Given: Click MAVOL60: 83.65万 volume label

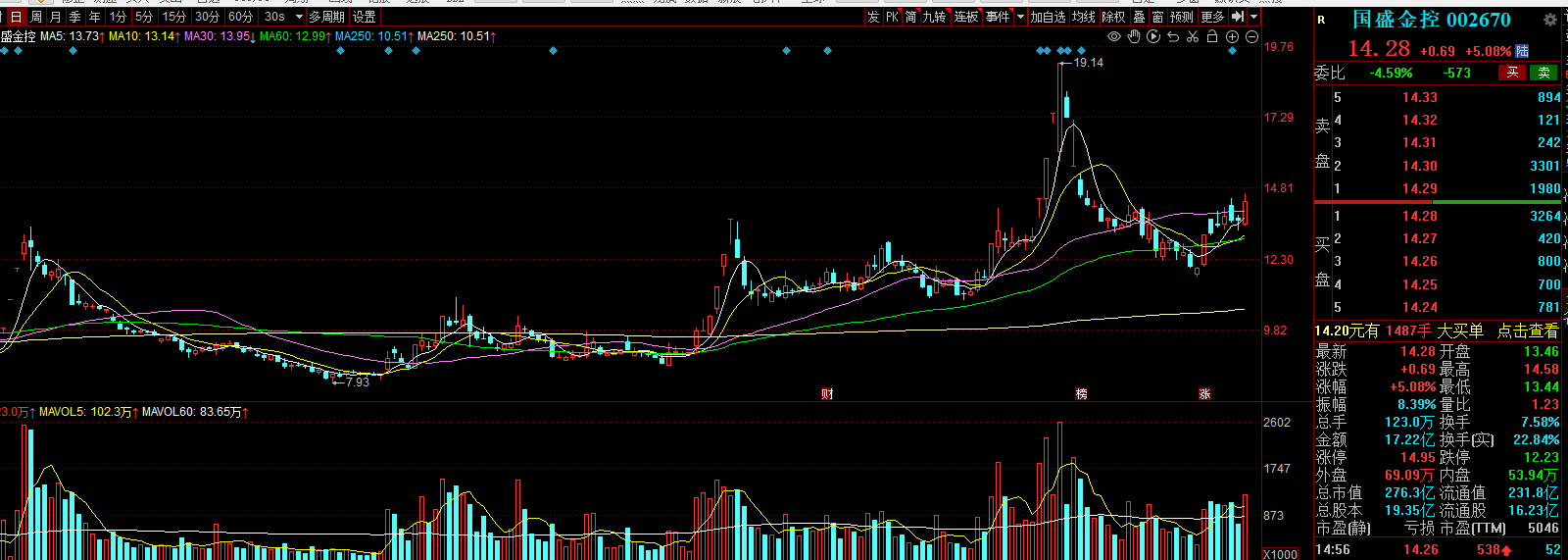Looking at the screenshot, I should tap(195, 412).
